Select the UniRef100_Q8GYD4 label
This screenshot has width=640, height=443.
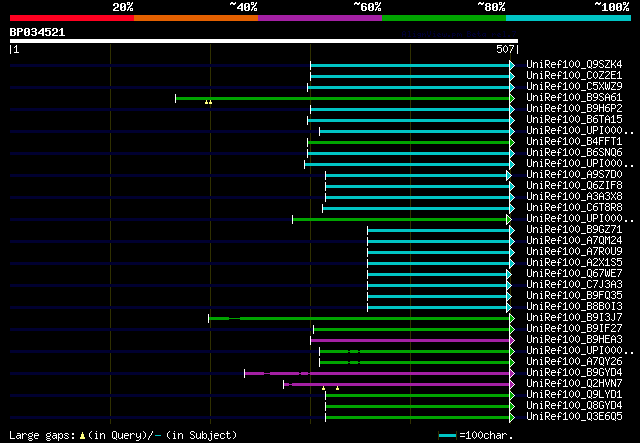[x=574, y=406]
